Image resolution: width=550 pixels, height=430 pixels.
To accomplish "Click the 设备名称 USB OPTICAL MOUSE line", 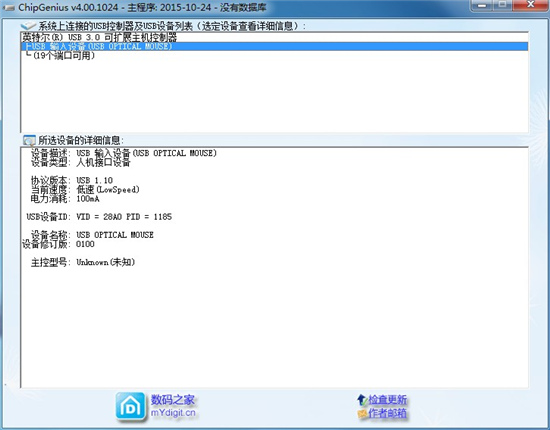I will [x=92, y=235].
